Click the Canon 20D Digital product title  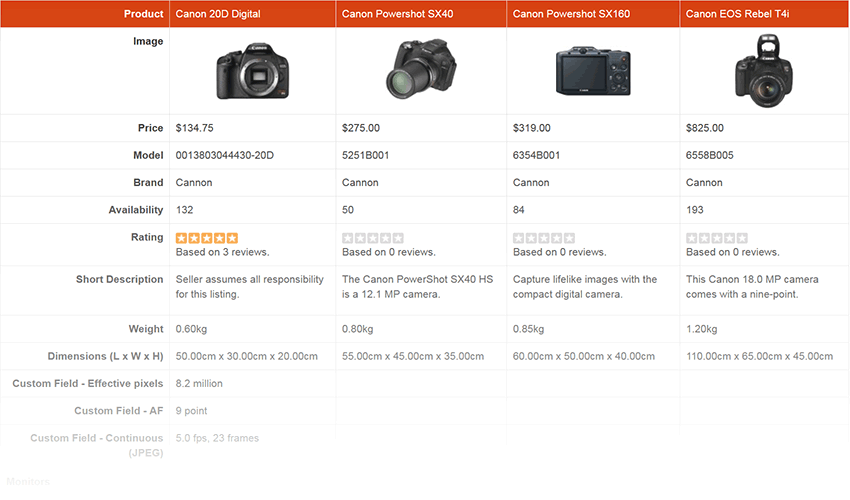(218, 14)
